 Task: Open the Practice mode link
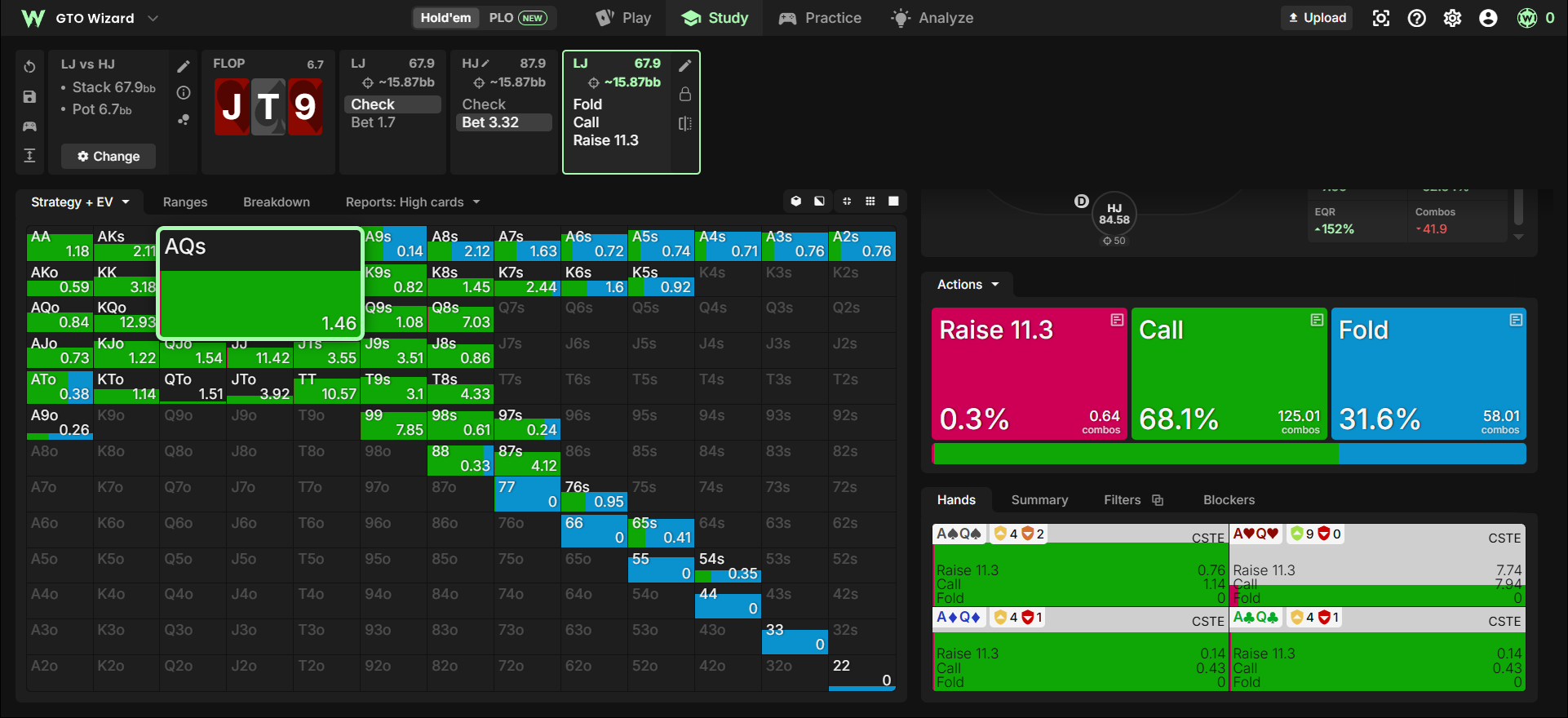[820, 18]
